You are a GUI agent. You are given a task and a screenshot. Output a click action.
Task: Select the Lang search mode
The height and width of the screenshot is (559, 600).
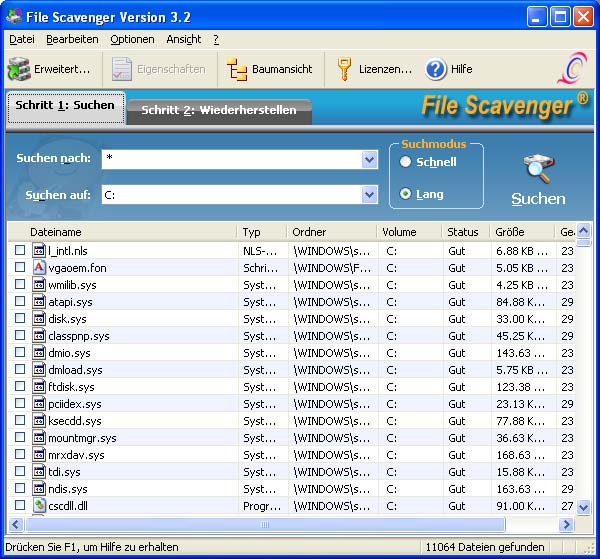(405, 194)
